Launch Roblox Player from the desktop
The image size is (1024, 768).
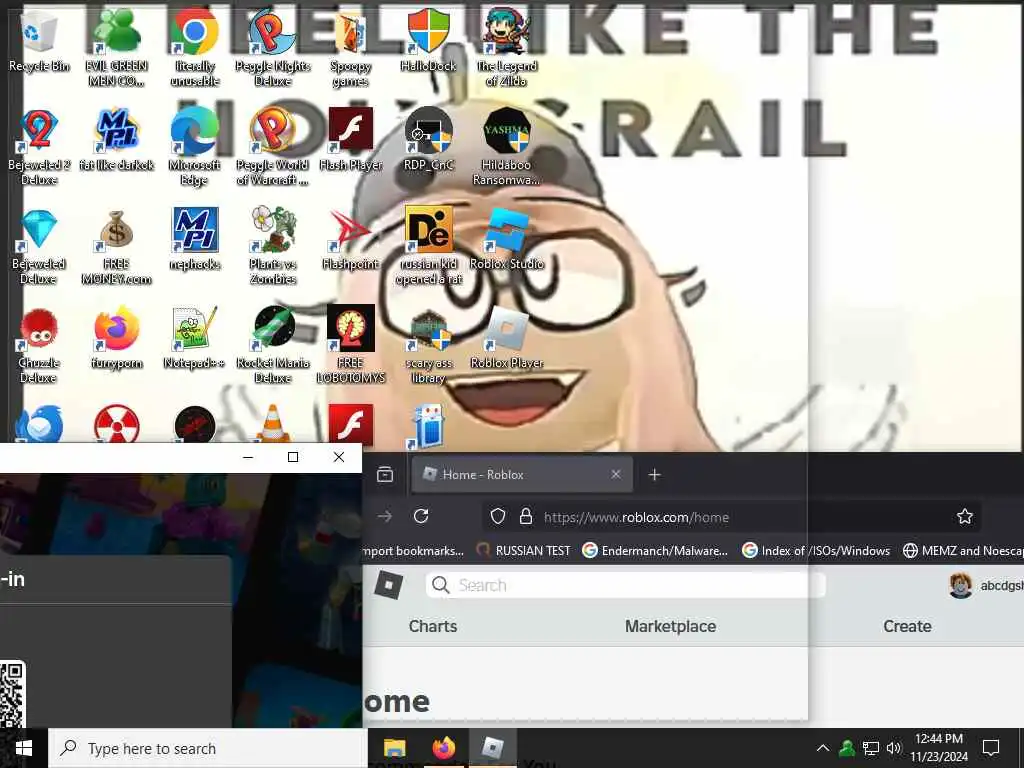[507, 338]
